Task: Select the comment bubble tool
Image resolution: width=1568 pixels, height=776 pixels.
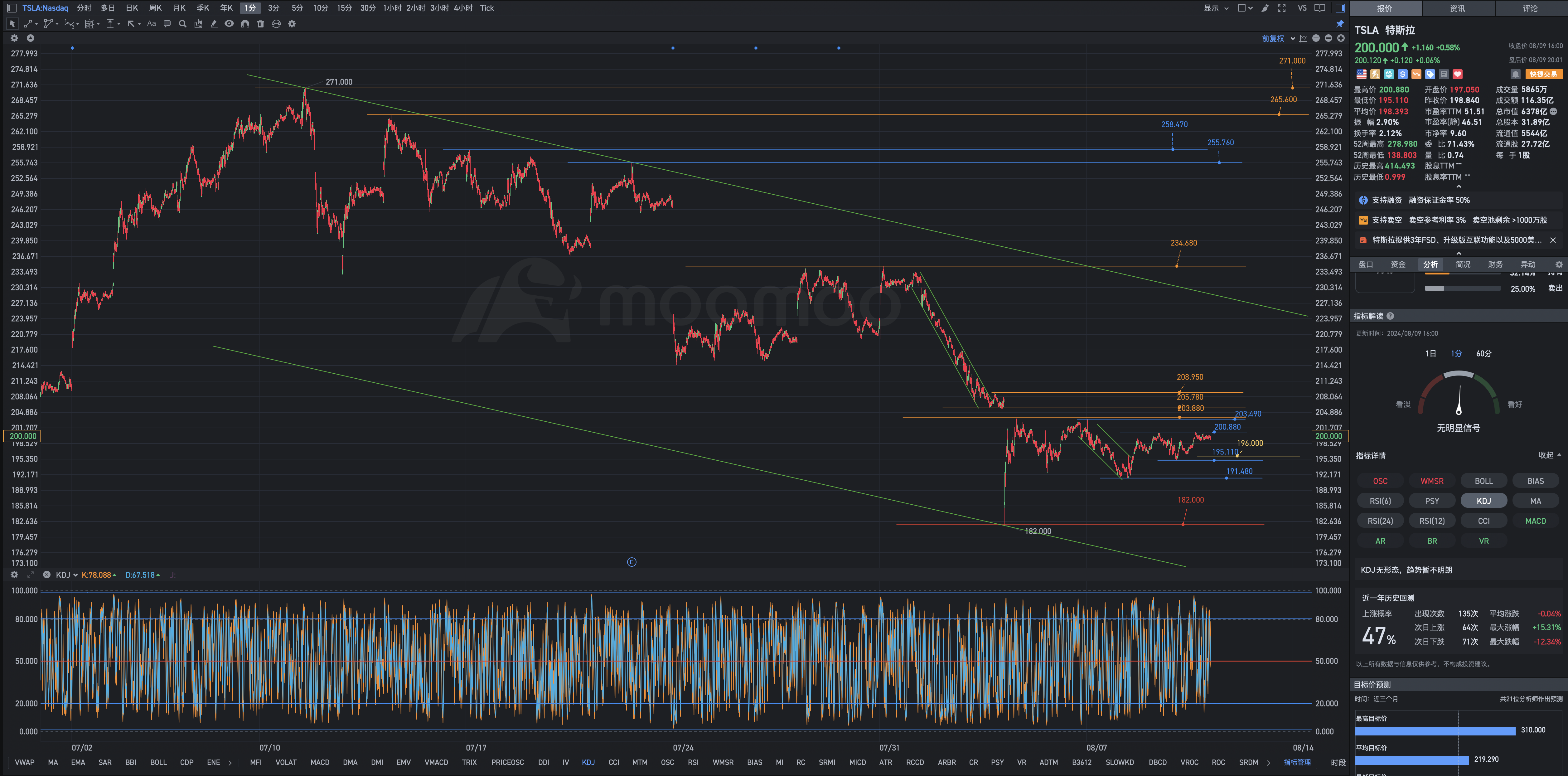Action: point(167,24)
